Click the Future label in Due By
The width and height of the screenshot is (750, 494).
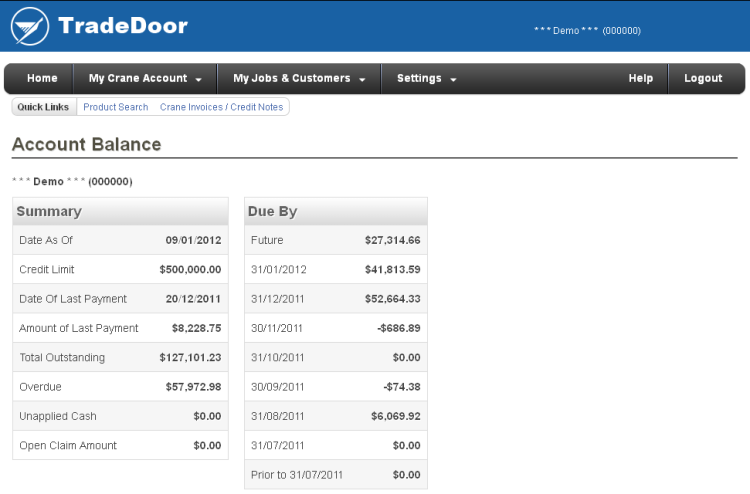267,240
